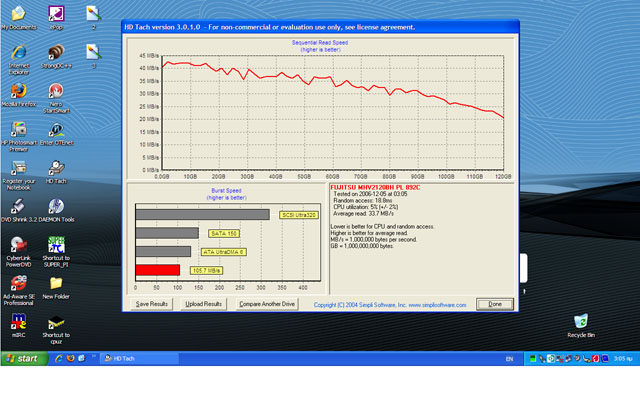This screenshot has width=640, height=400.
Task: Click Internet Explorer quick launch icon
Action: [59, 358]
